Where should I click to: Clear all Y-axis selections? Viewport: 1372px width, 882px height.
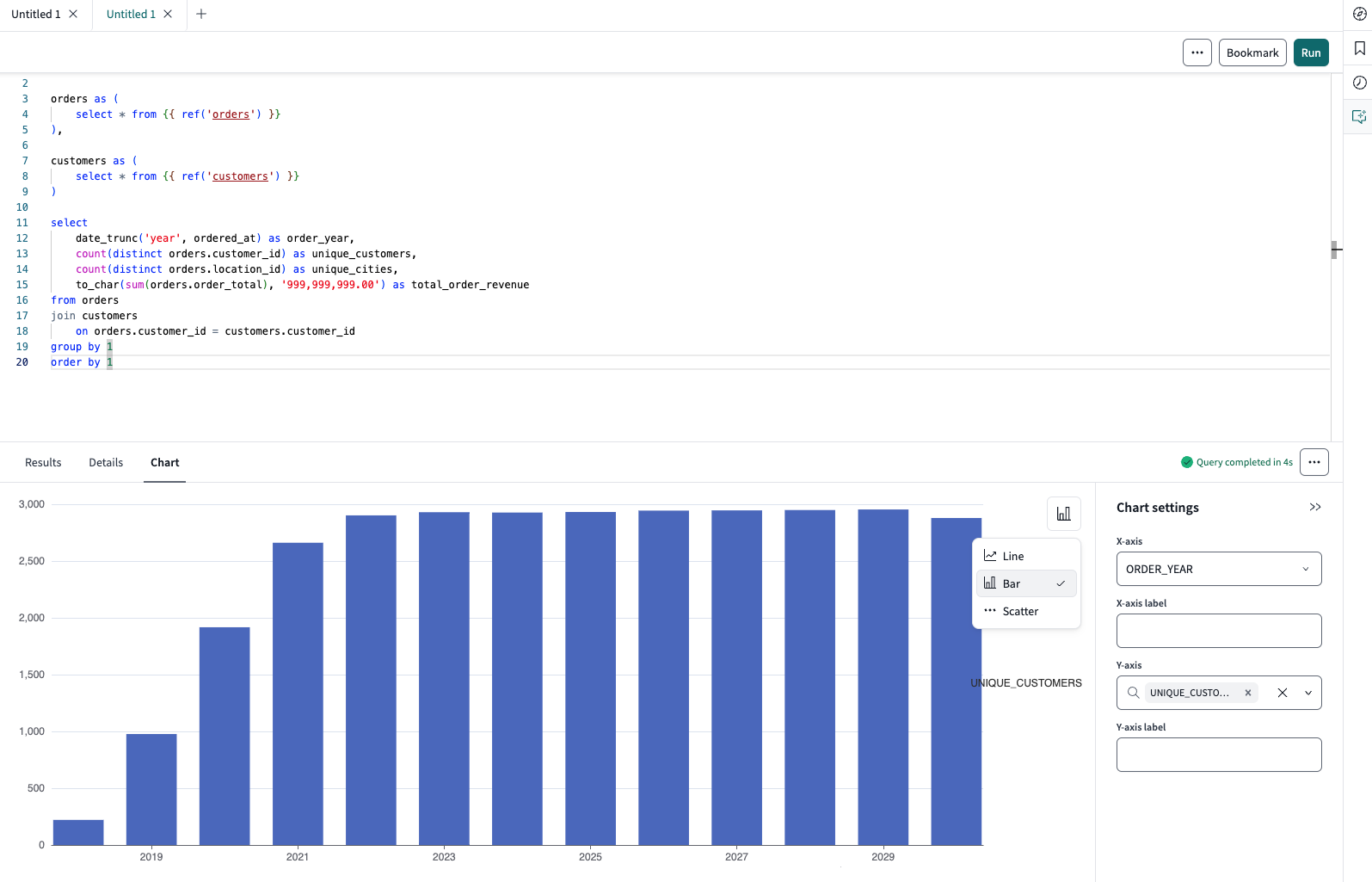pyautogui.click(x=1282, y=693)
